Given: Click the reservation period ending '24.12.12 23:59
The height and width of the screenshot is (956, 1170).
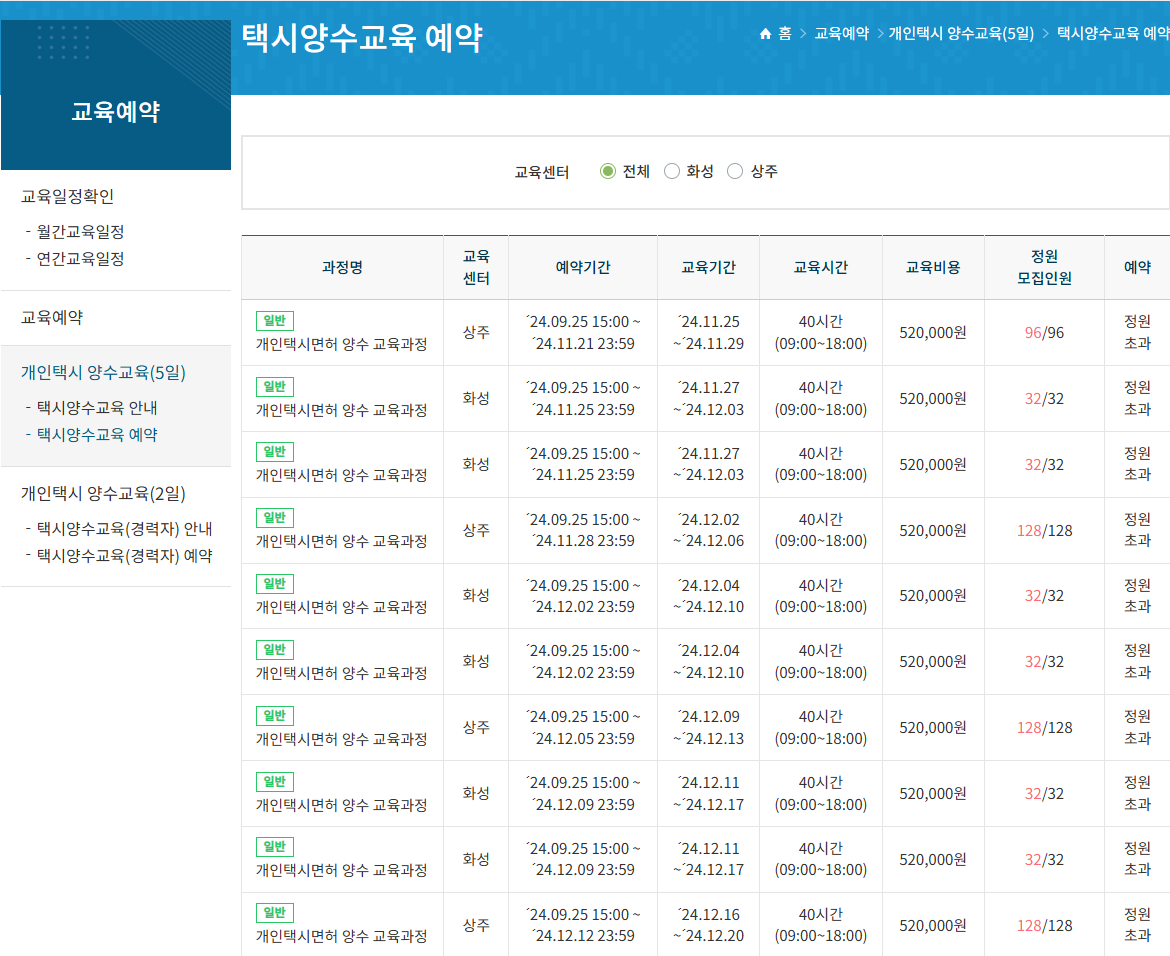Looking at the screenshot, I should tap(583, 925).
